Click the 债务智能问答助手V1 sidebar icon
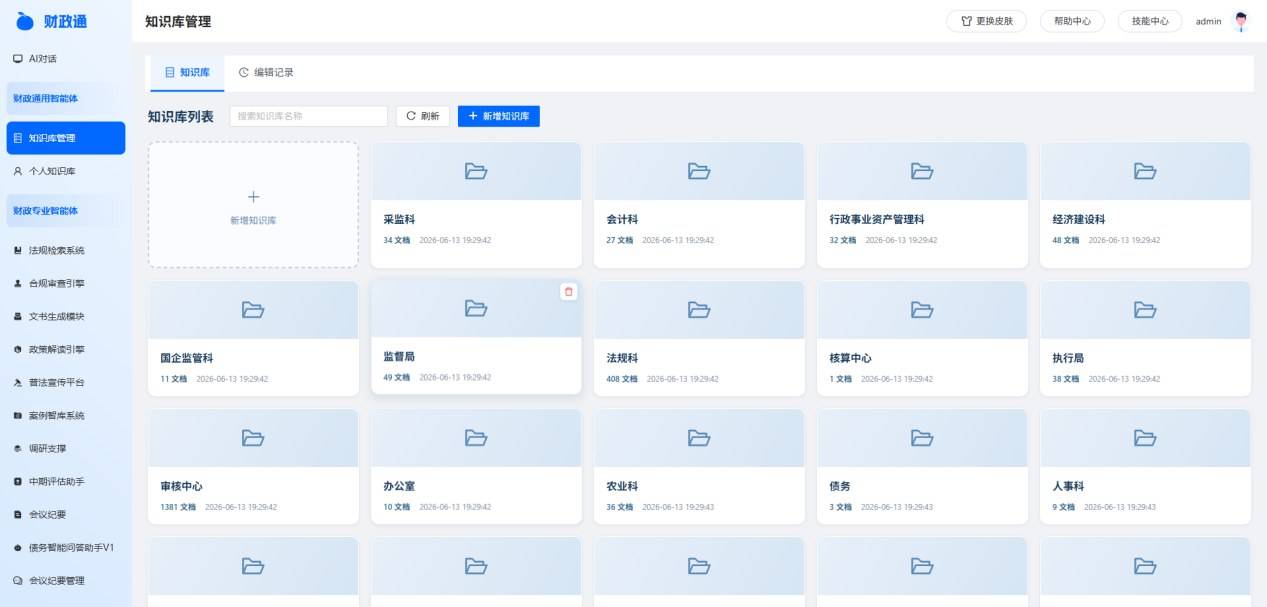The width and height of the screenshot is (1267, 607). coord(17,547)
